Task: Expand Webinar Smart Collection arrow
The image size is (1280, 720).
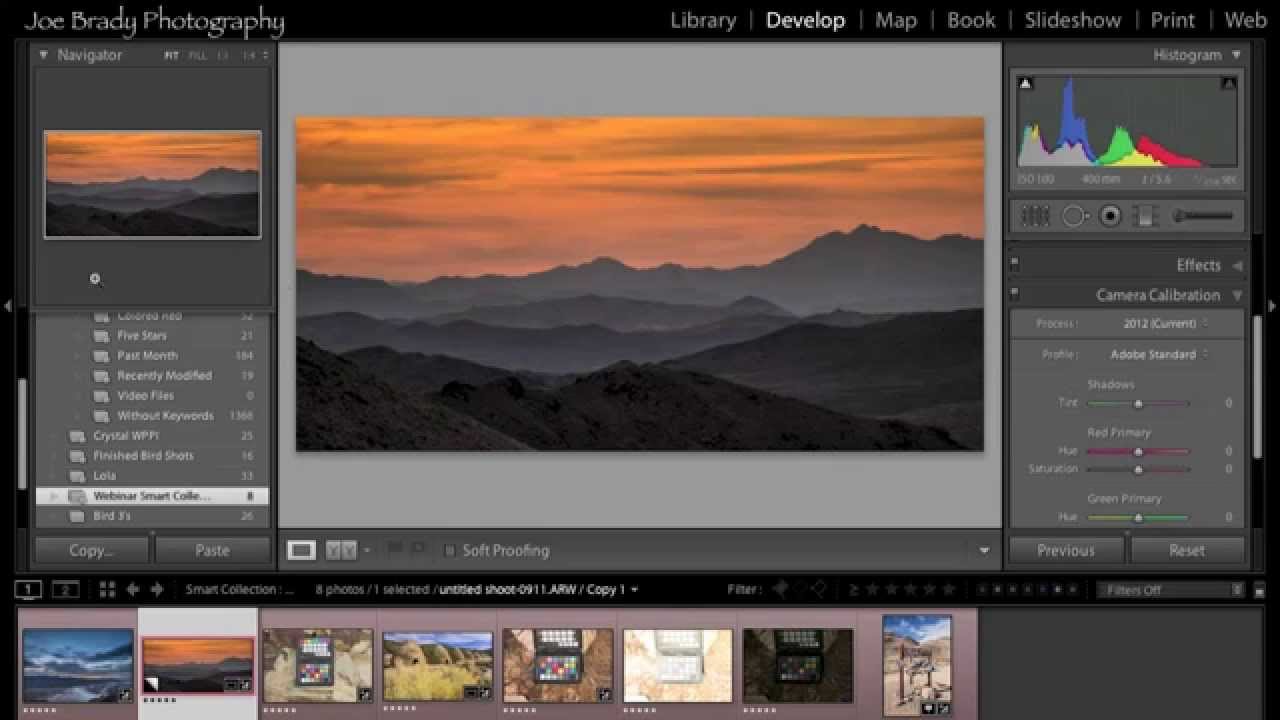Action: point(54,496)
